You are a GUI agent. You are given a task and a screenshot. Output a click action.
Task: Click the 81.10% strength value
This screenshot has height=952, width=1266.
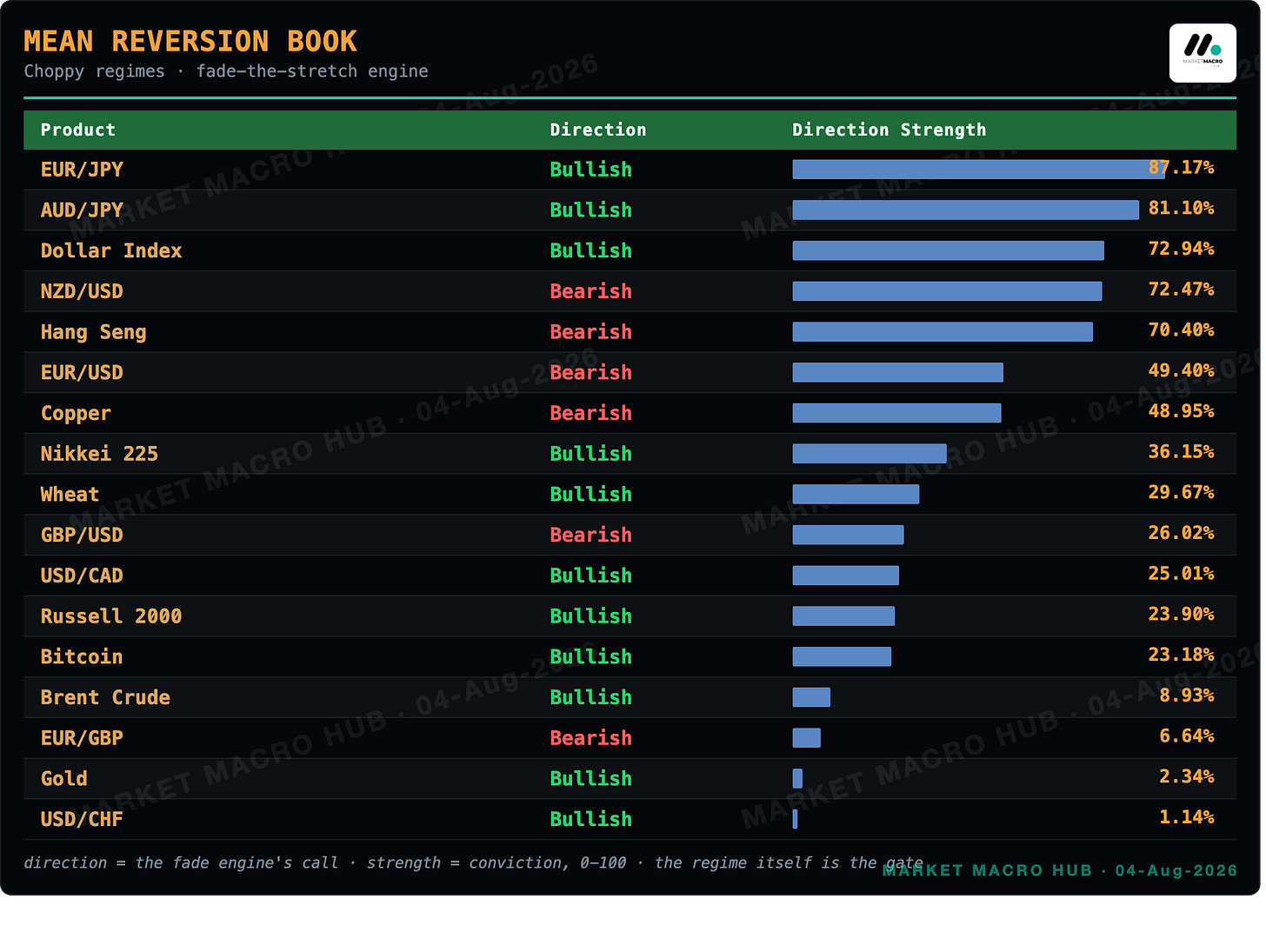[x=1181, y=208]
